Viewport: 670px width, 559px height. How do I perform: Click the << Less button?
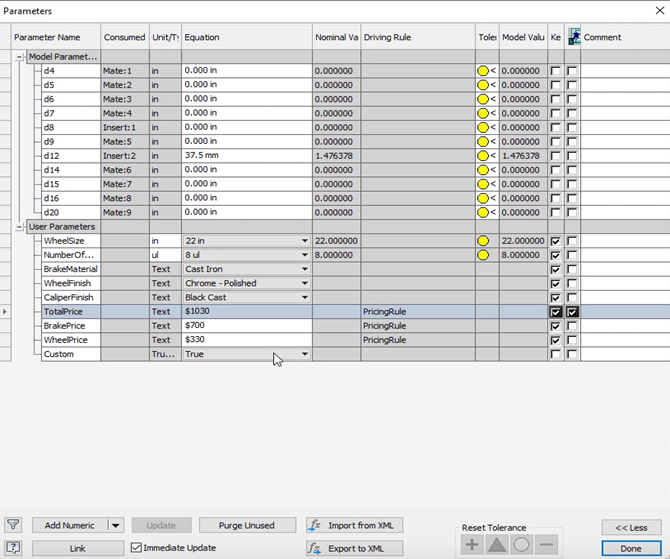[631, 527]
